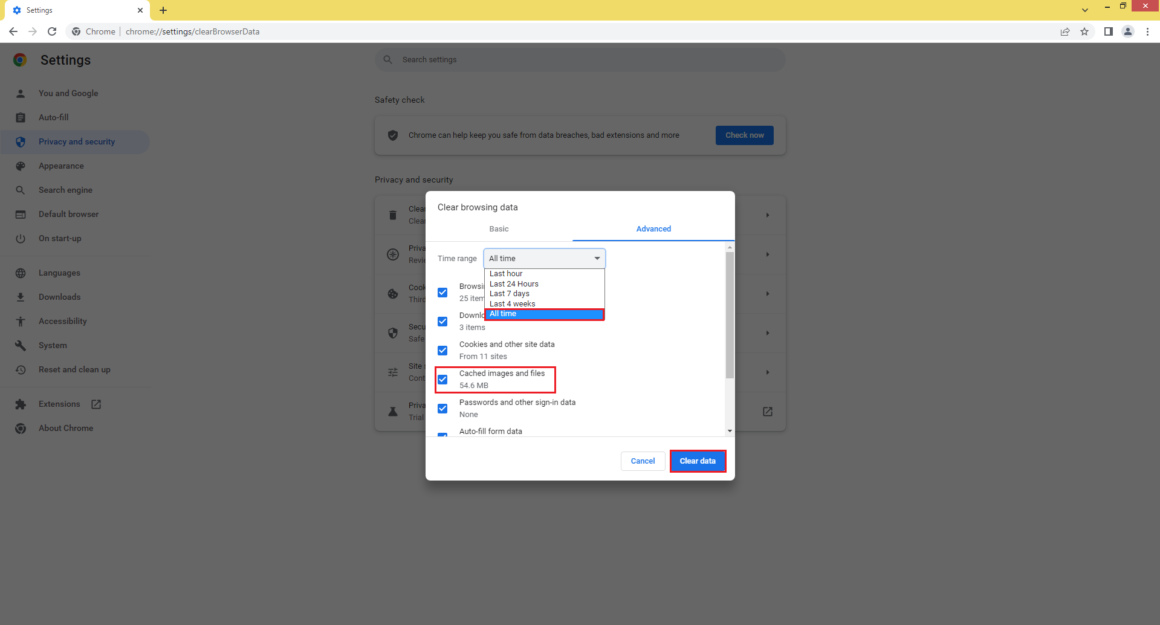1160x625 pixels.
Task: Uncheck Browsing history
Action: click(442, 292)
